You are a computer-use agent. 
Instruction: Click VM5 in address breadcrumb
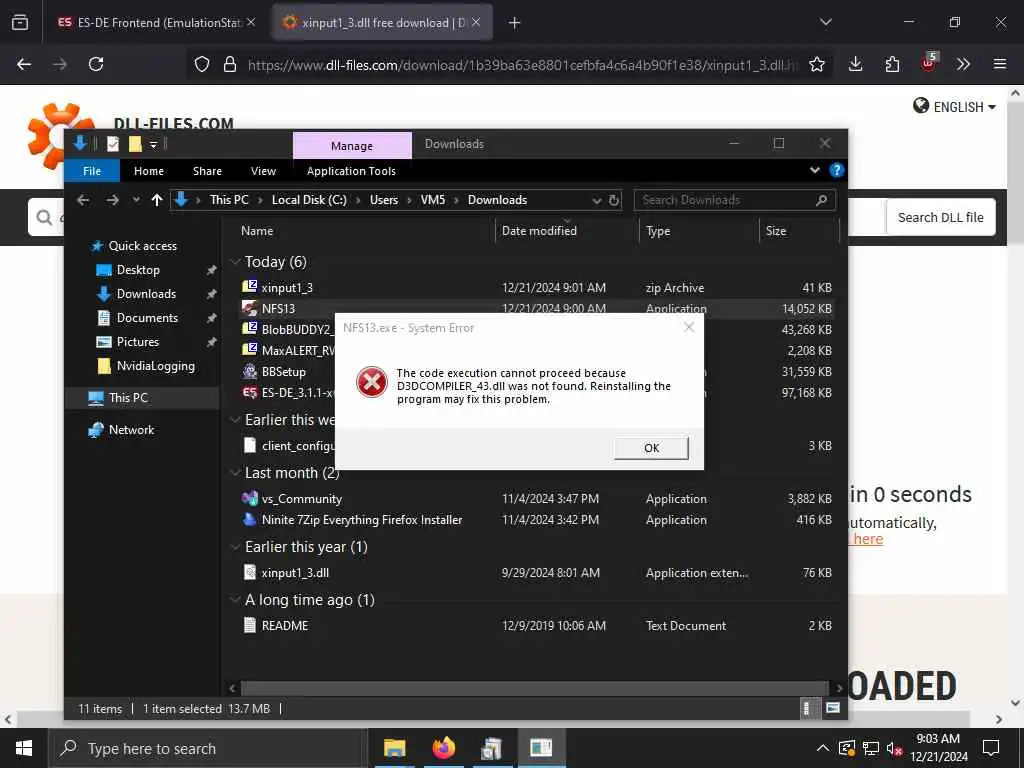coord(432,200)
